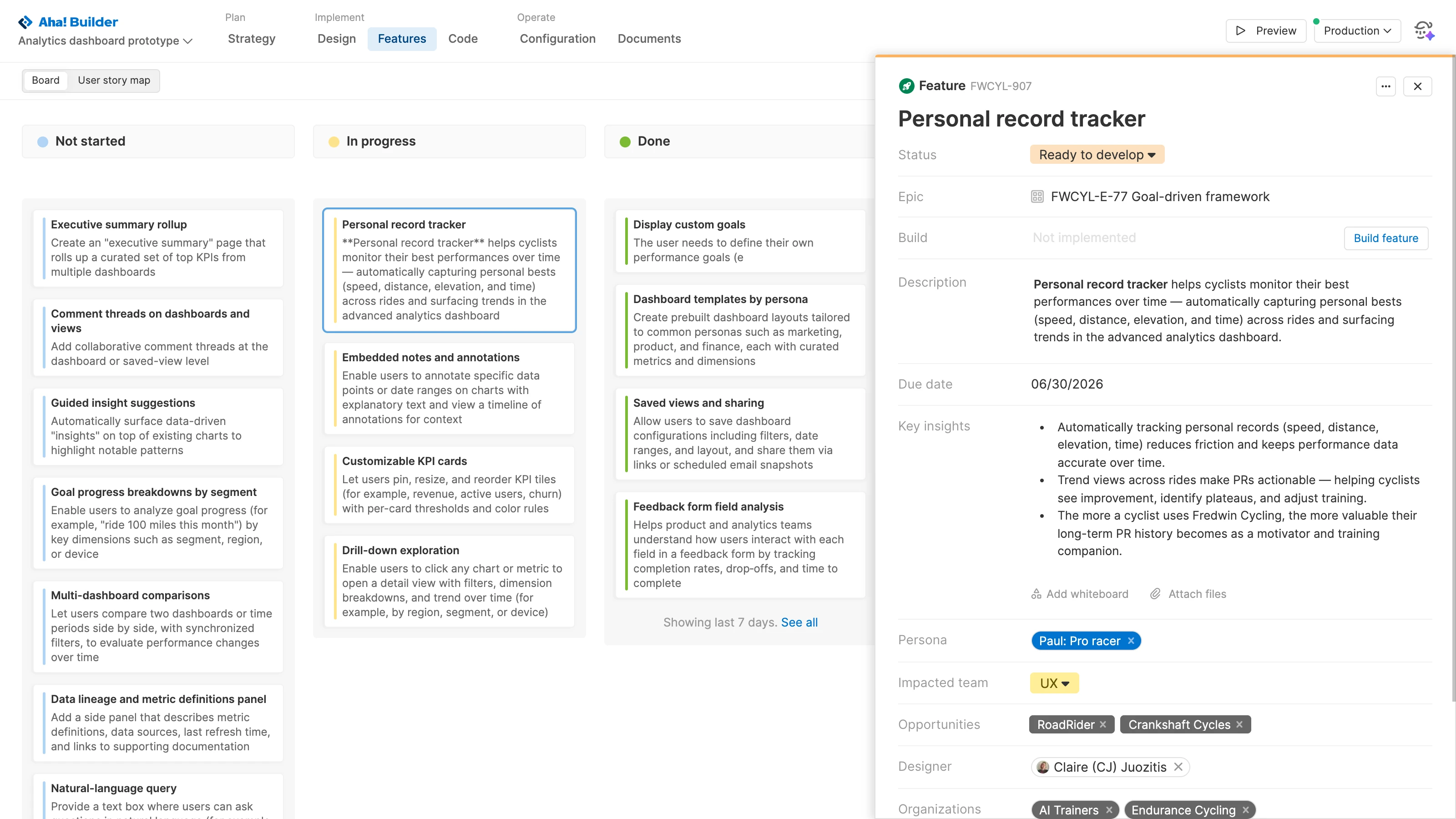Open See all in the Done column

point(800,622)
